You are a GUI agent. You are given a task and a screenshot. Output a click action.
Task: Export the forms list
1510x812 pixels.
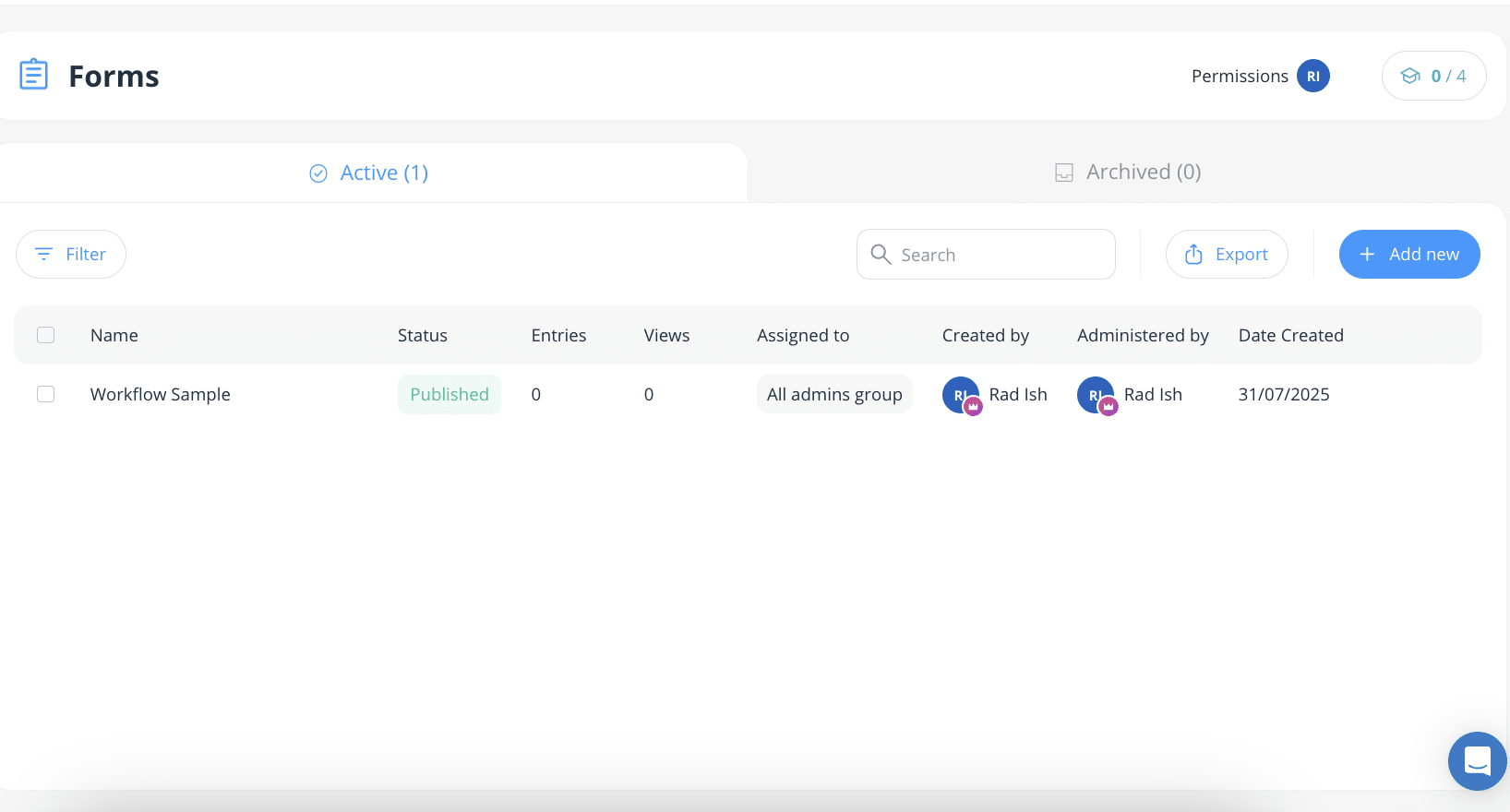(1227, 254)
